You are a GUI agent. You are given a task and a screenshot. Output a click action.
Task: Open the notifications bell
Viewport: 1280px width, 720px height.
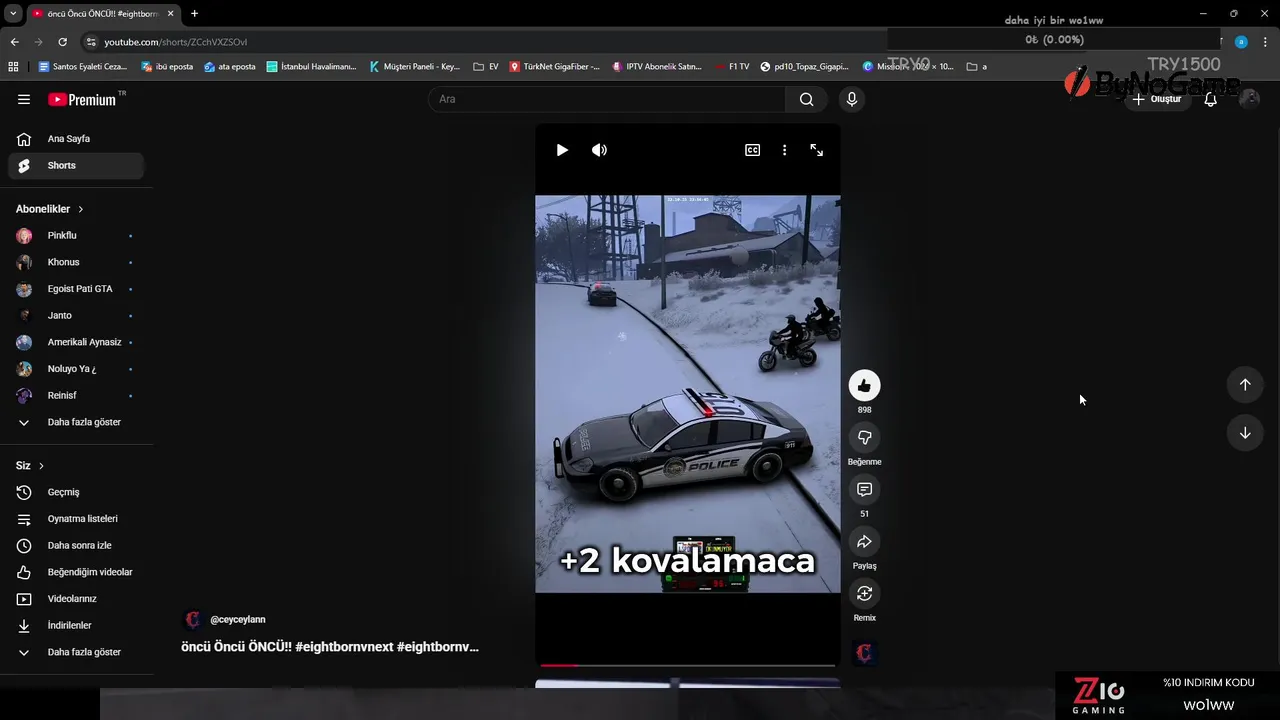pos(1210,99)
